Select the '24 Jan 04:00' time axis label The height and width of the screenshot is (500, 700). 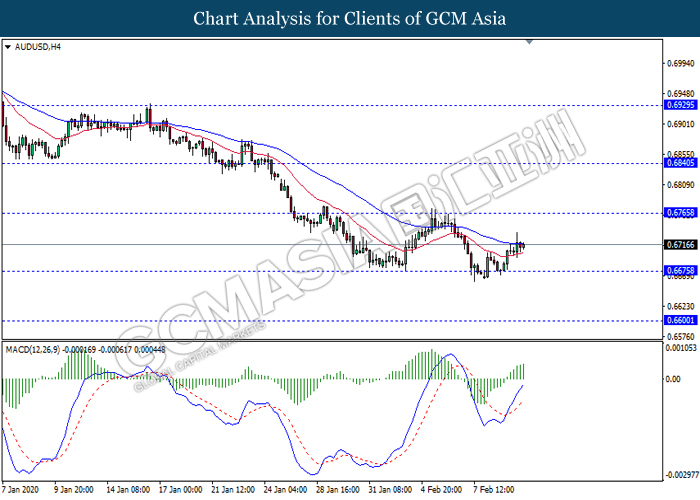[x=287, y=490]
